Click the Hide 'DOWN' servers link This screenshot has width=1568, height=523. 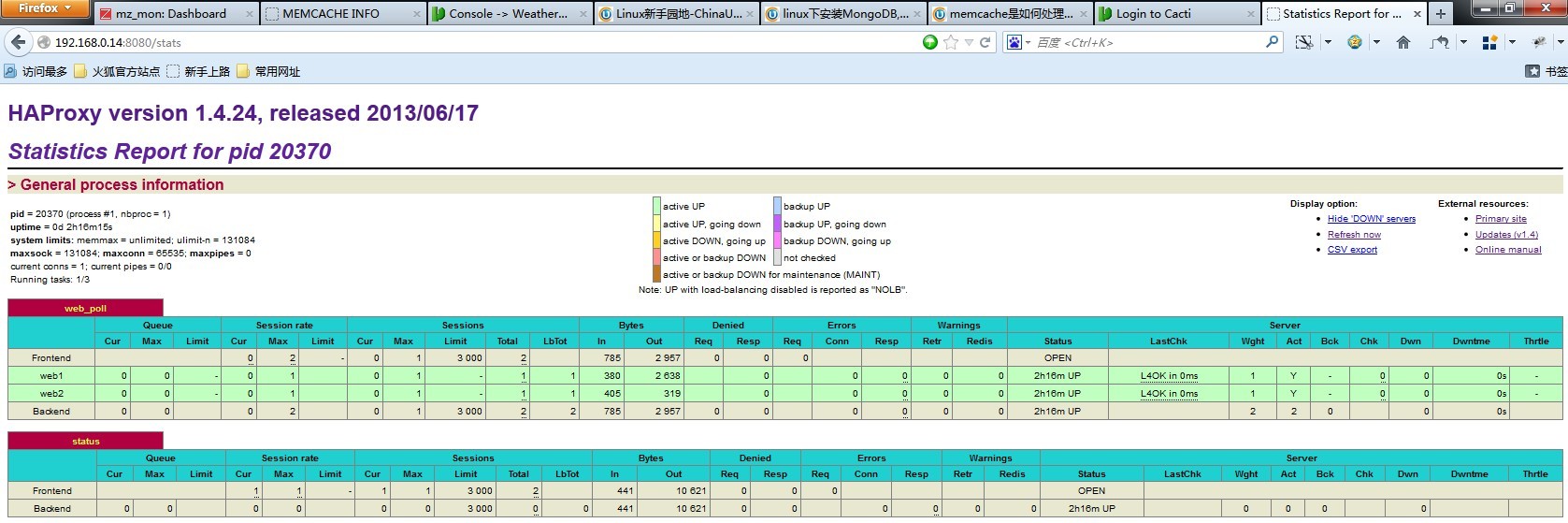click(1371, 219)
